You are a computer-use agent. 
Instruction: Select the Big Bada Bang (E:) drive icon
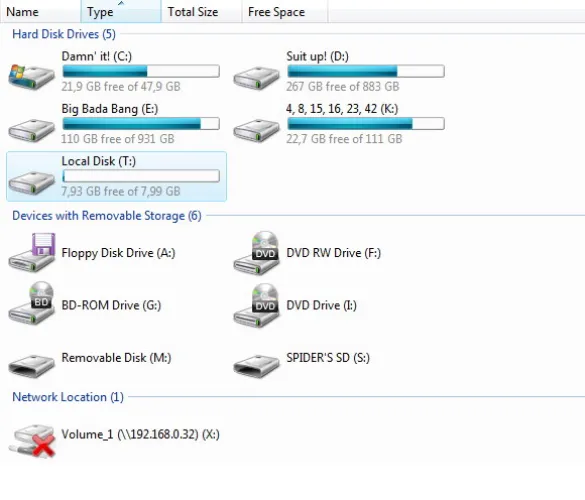pyautogui.click(x=32, y=130)
